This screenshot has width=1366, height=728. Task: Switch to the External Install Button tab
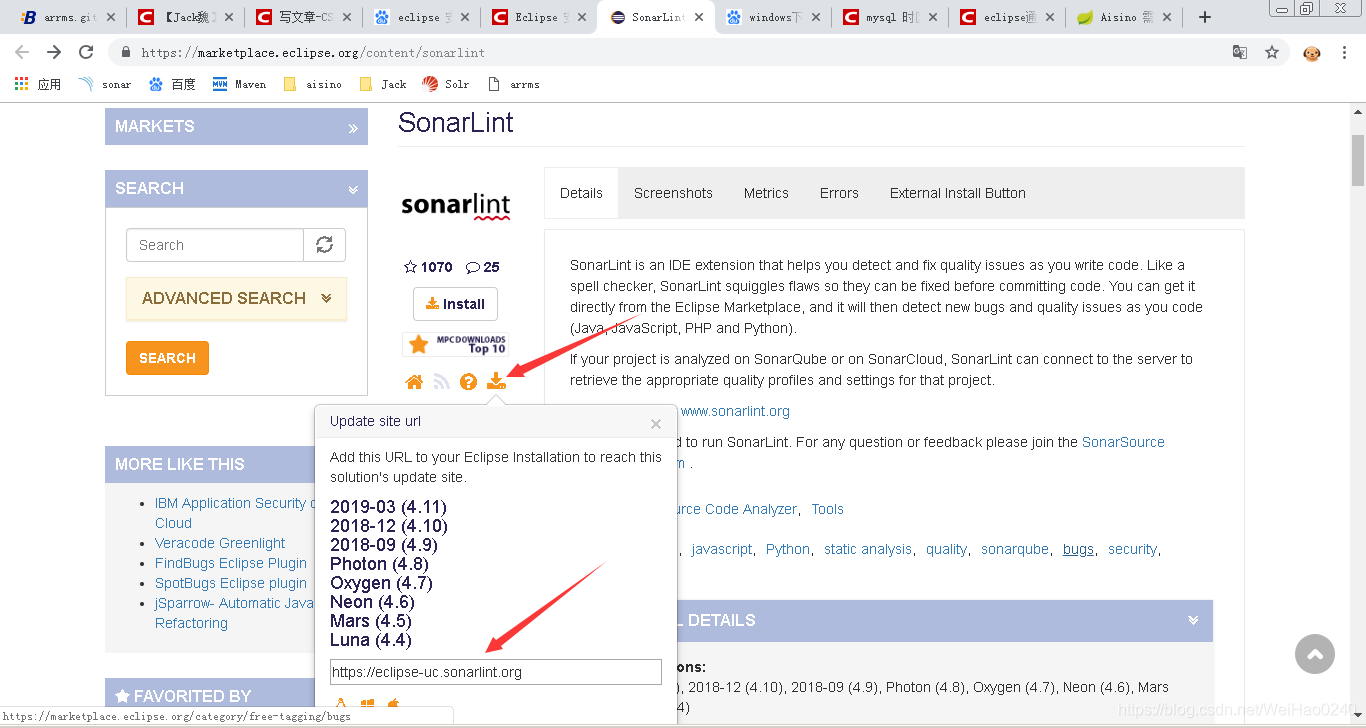point(958,193)
